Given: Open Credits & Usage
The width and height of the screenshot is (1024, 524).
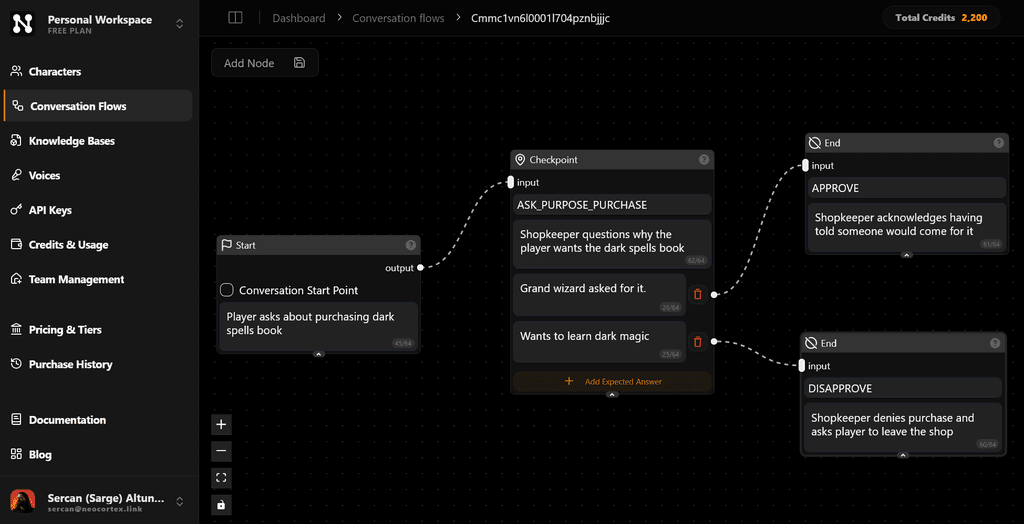Looking at the screenshot, I should coord(98,244).
